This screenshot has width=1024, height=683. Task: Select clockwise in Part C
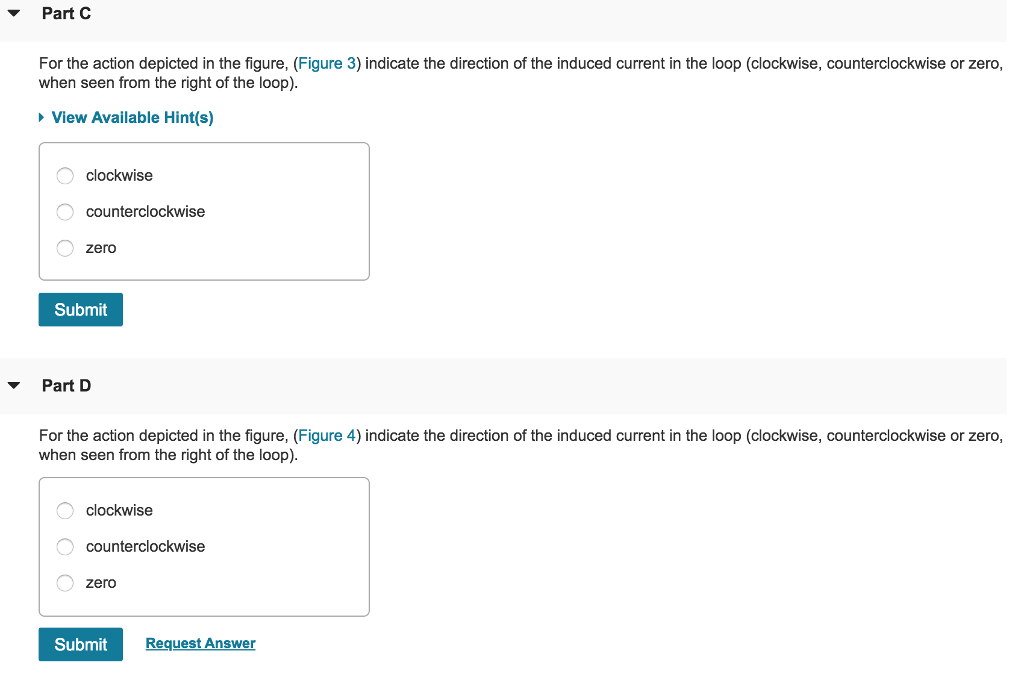pos(65,175)
